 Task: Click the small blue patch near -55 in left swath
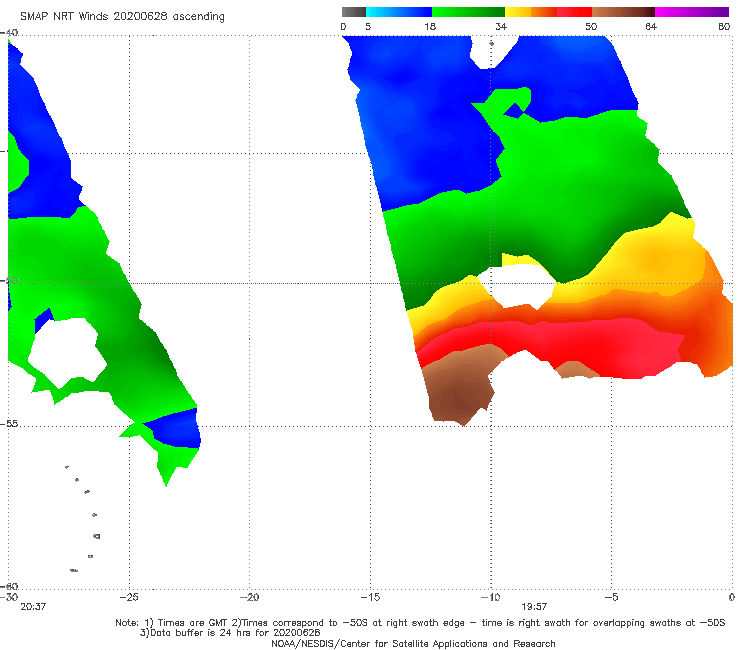(177, 429)
